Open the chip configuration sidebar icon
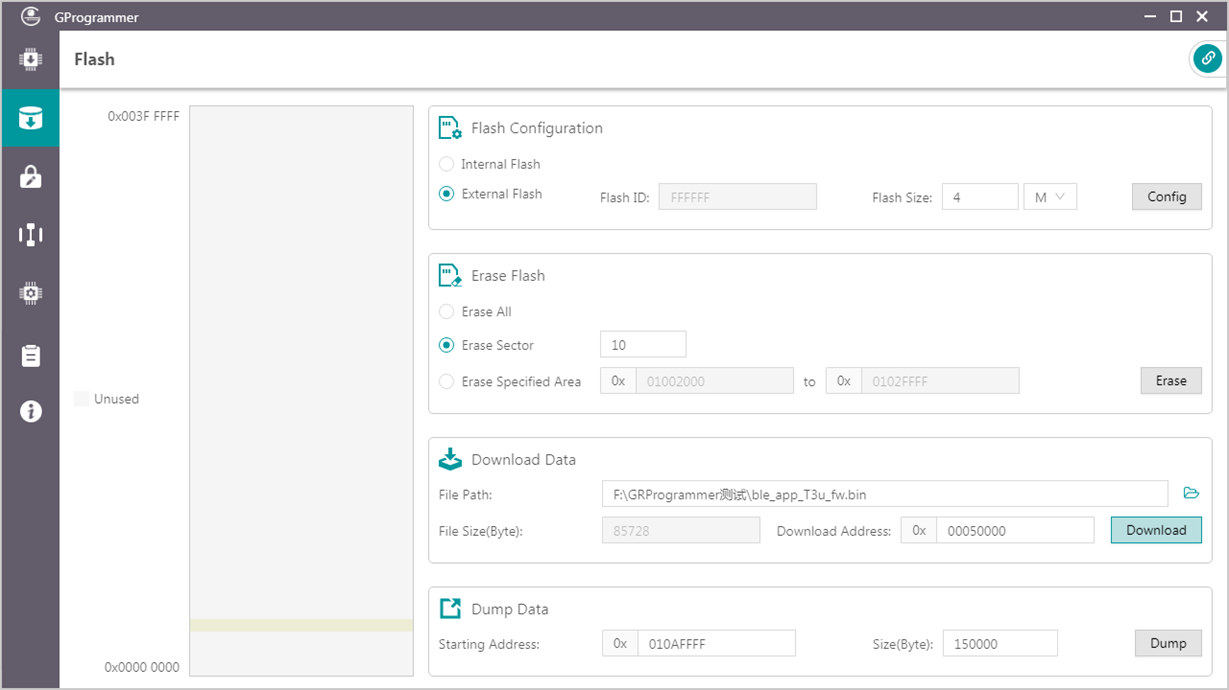This screenshot has width=1229, height=690. pos(30,293)
